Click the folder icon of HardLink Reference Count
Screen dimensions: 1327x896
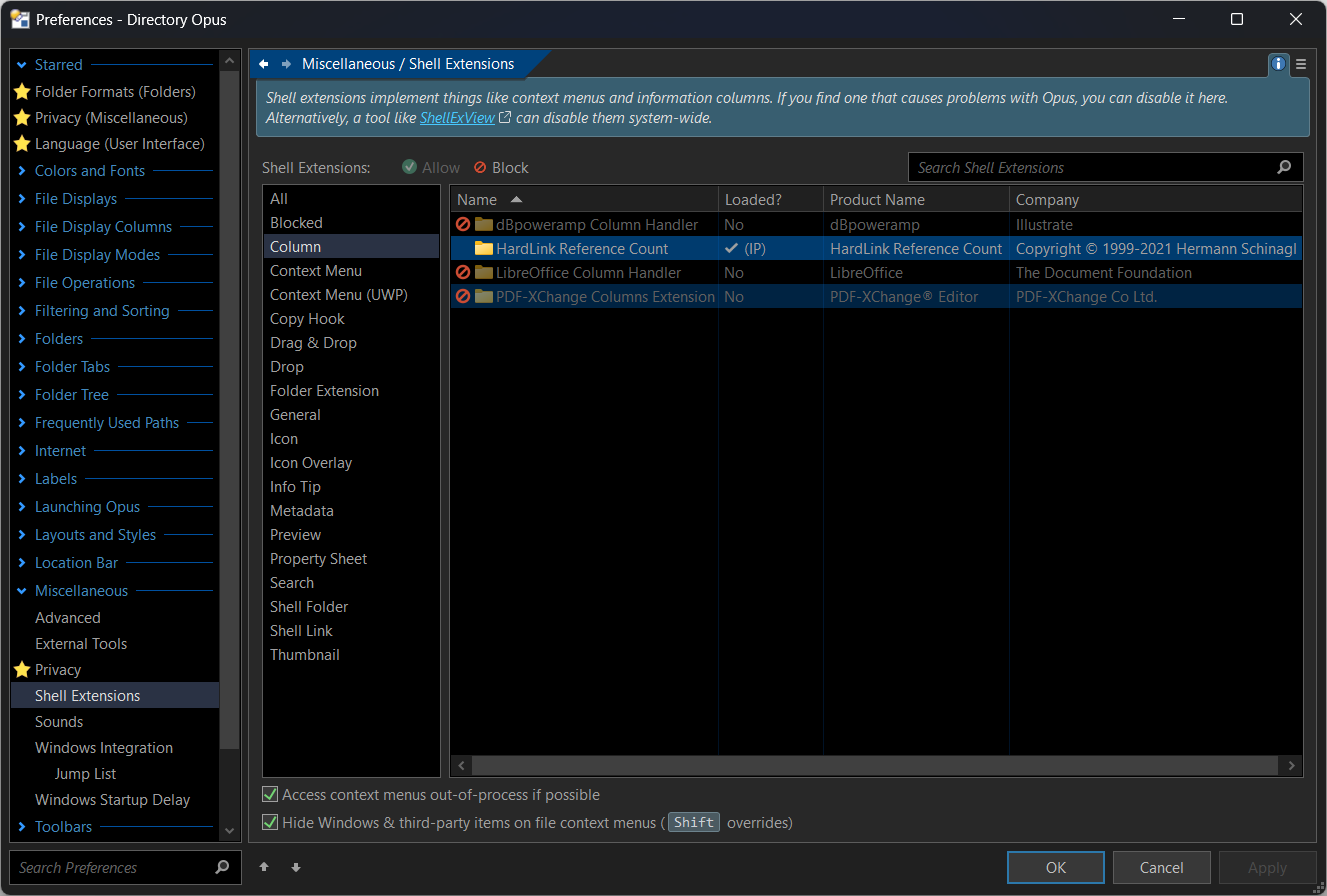point(484,248)
